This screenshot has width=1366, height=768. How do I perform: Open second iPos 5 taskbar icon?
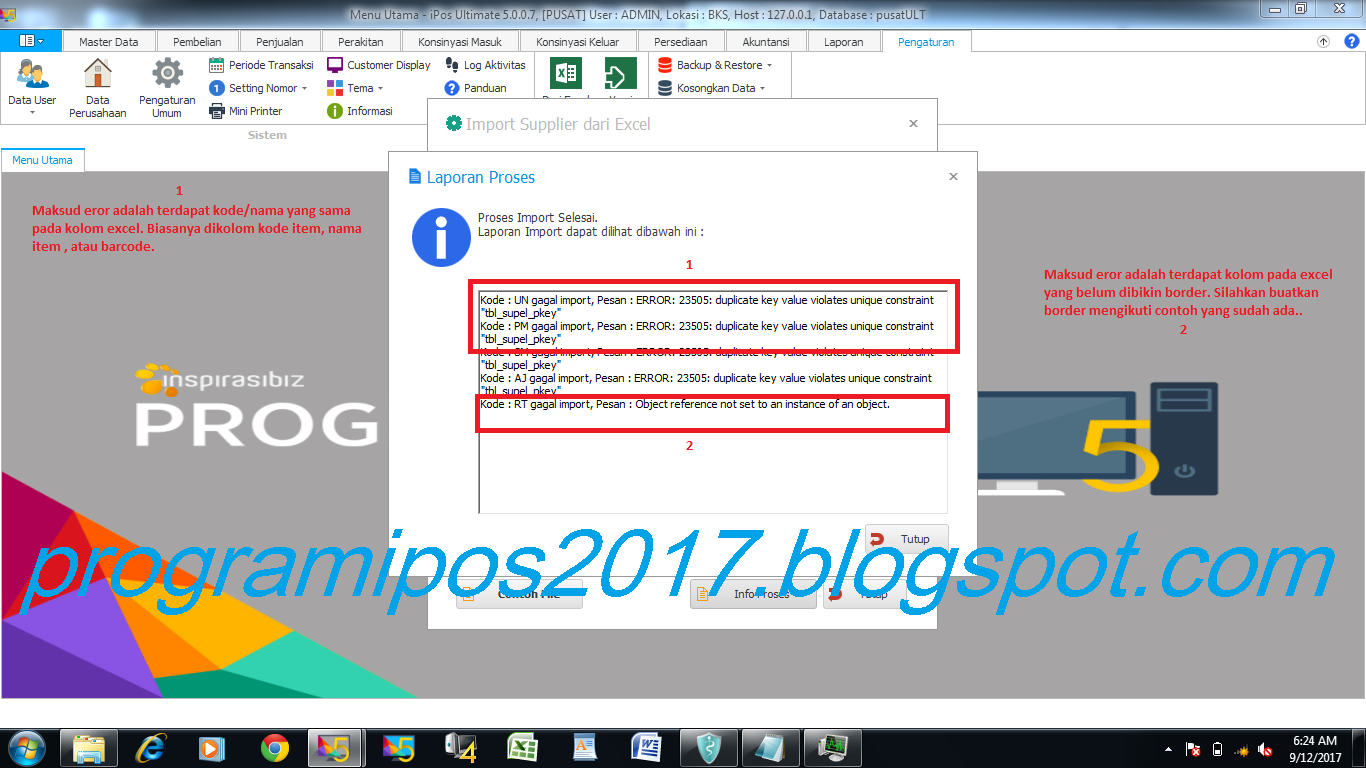pyautogui.click(x=399, y=748)
